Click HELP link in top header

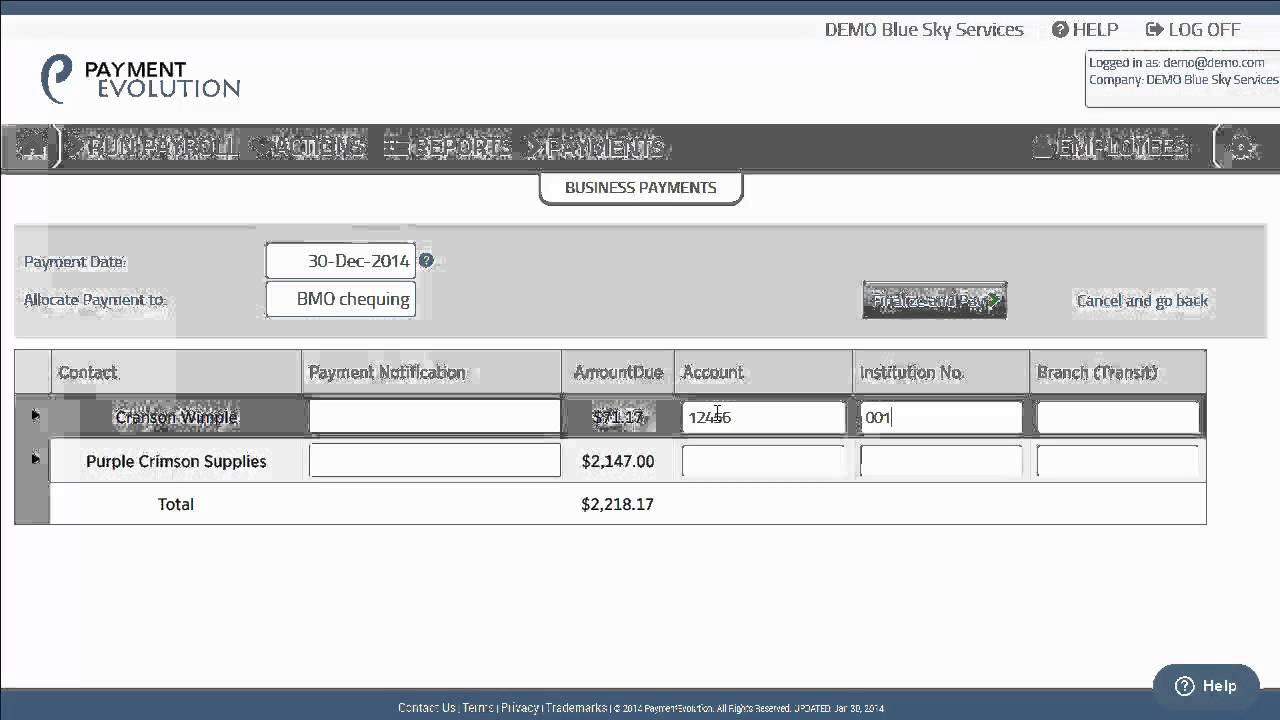(1085, 30)
